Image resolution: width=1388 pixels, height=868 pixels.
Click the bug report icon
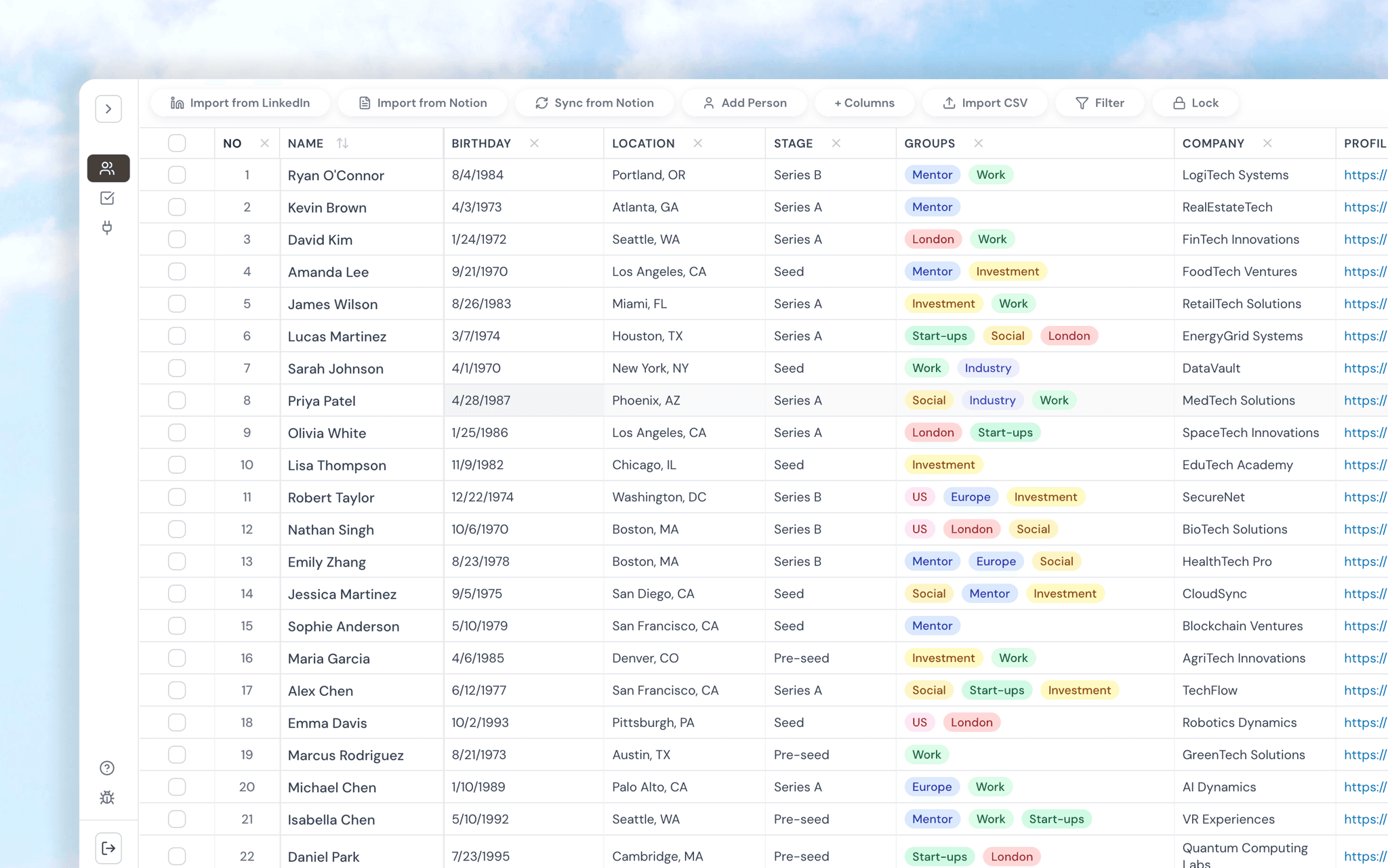107,798
